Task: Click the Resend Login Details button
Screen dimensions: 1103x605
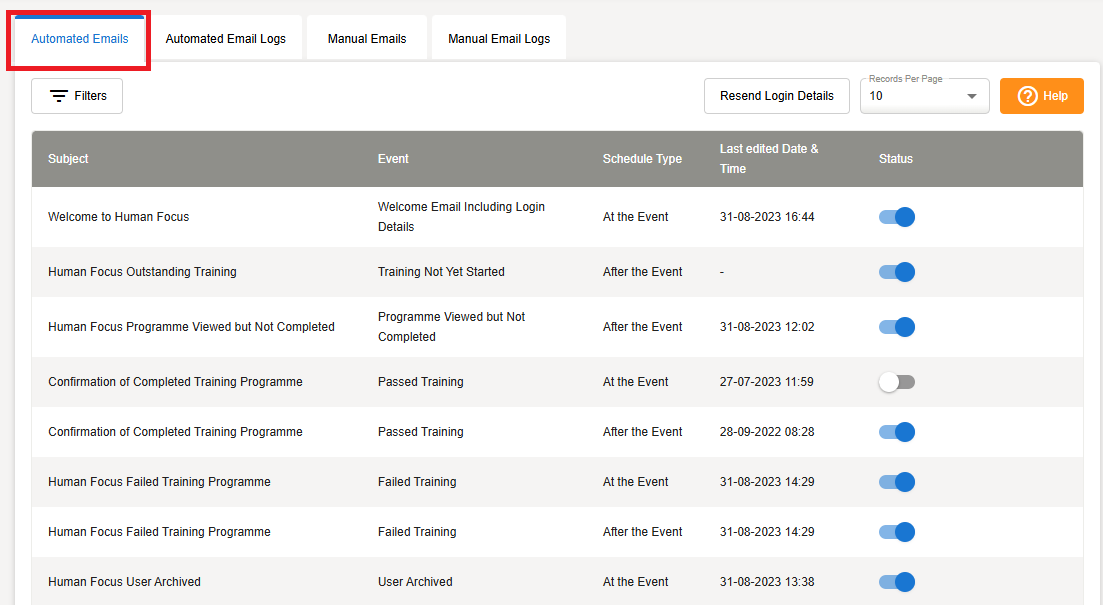Action: (777, 96)
